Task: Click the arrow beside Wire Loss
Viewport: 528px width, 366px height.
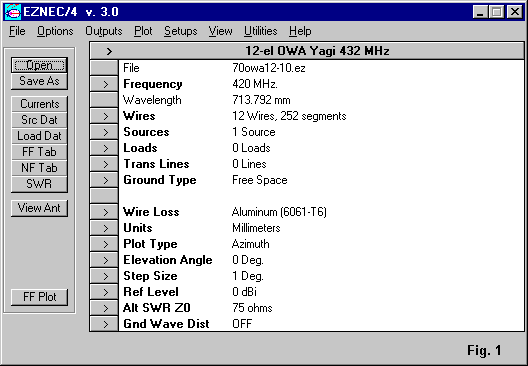Action: coord(104,212)
